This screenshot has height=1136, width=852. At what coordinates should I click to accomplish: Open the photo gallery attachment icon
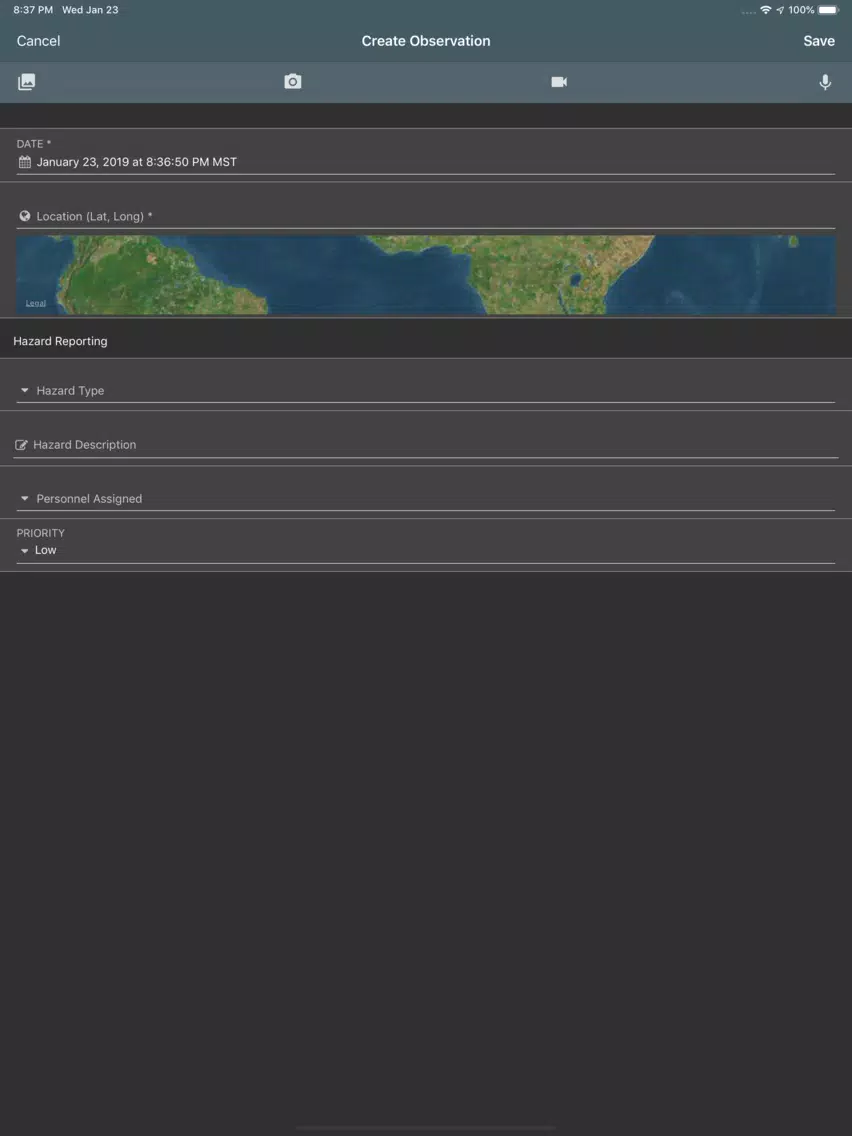click(27, 82)
